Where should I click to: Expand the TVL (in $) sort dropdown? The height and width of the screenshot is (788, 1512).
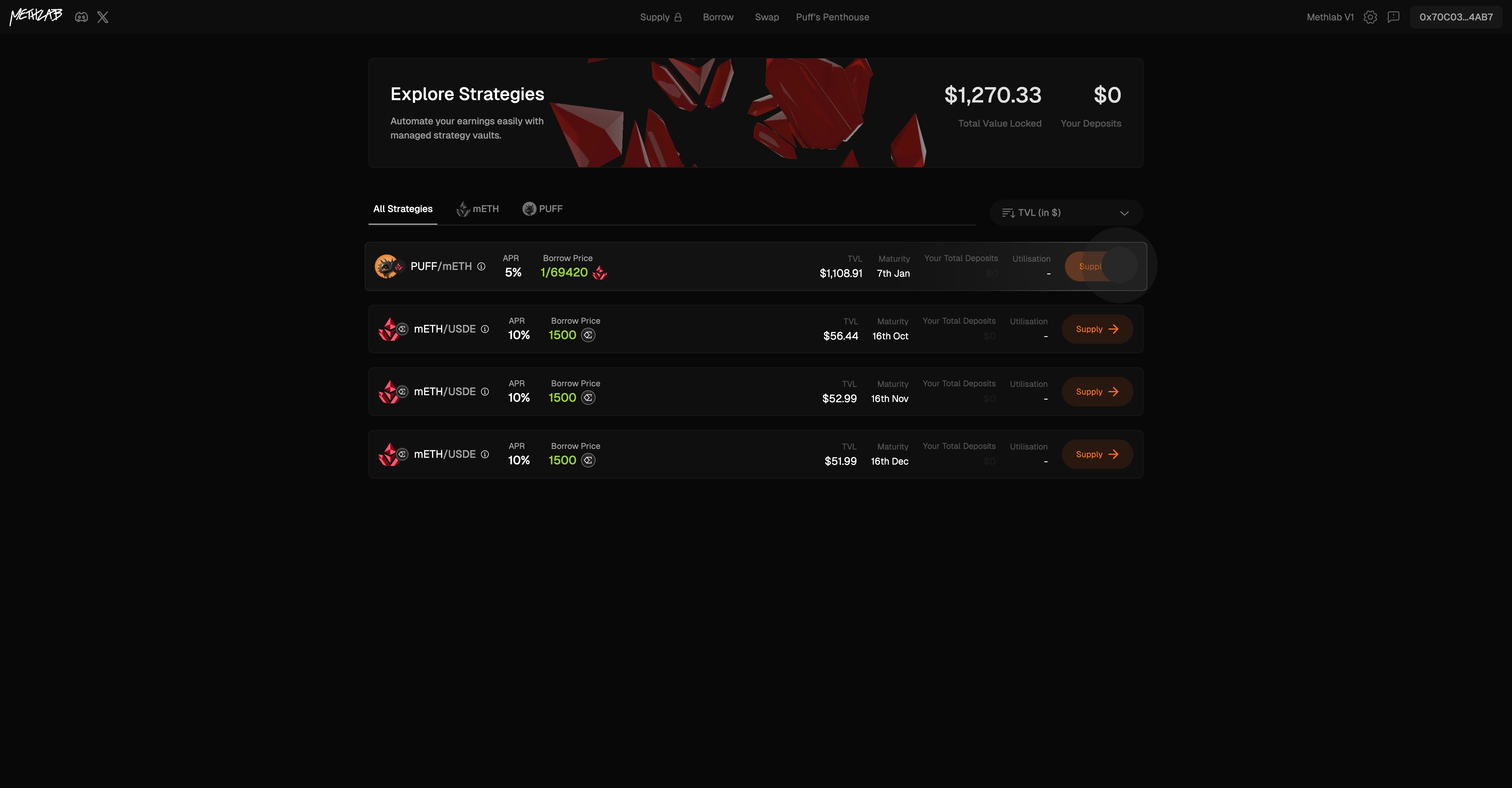[x=1066, y=213]
